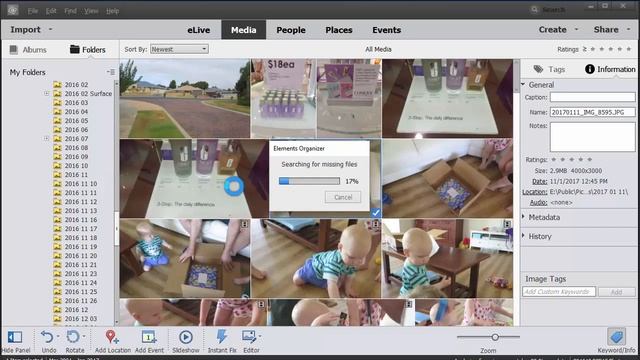Click the Media tab
The width and height of the screenshot is (640, 360).
[244, 30]
